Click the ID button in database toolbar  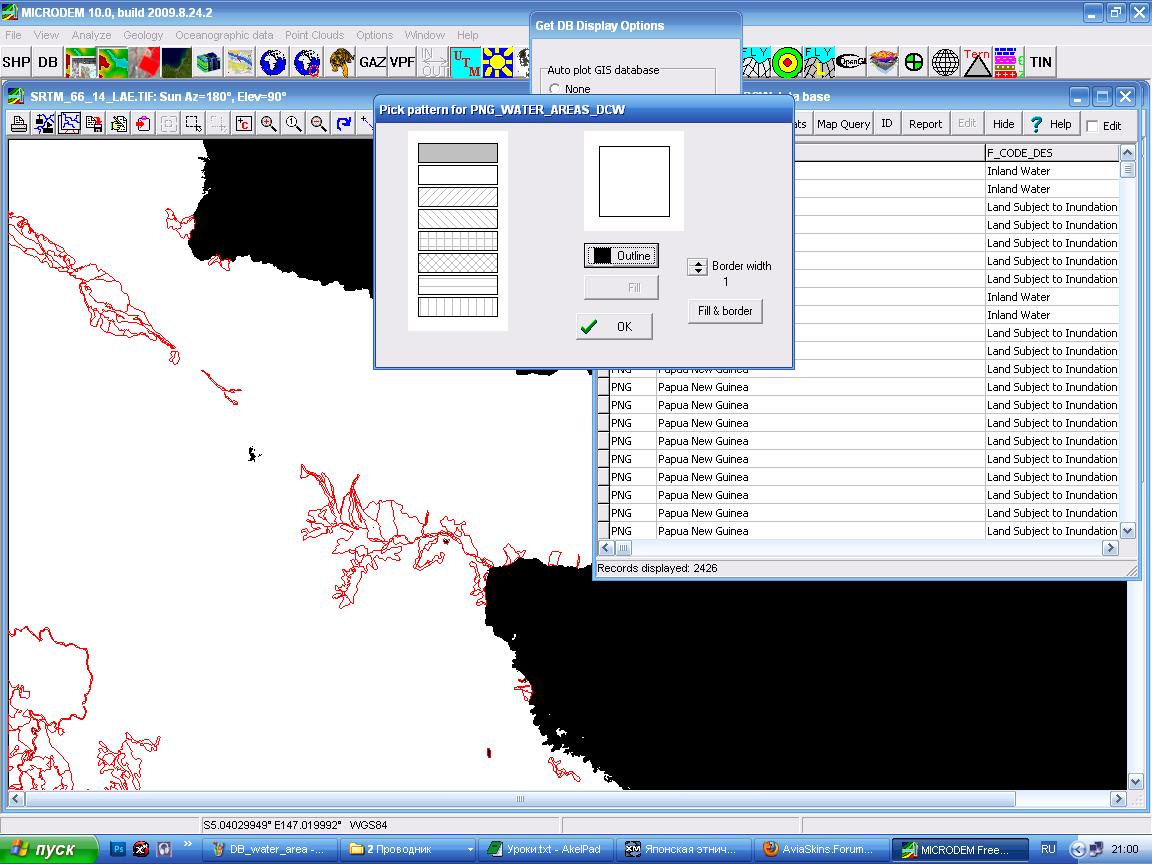coord(887,123)
